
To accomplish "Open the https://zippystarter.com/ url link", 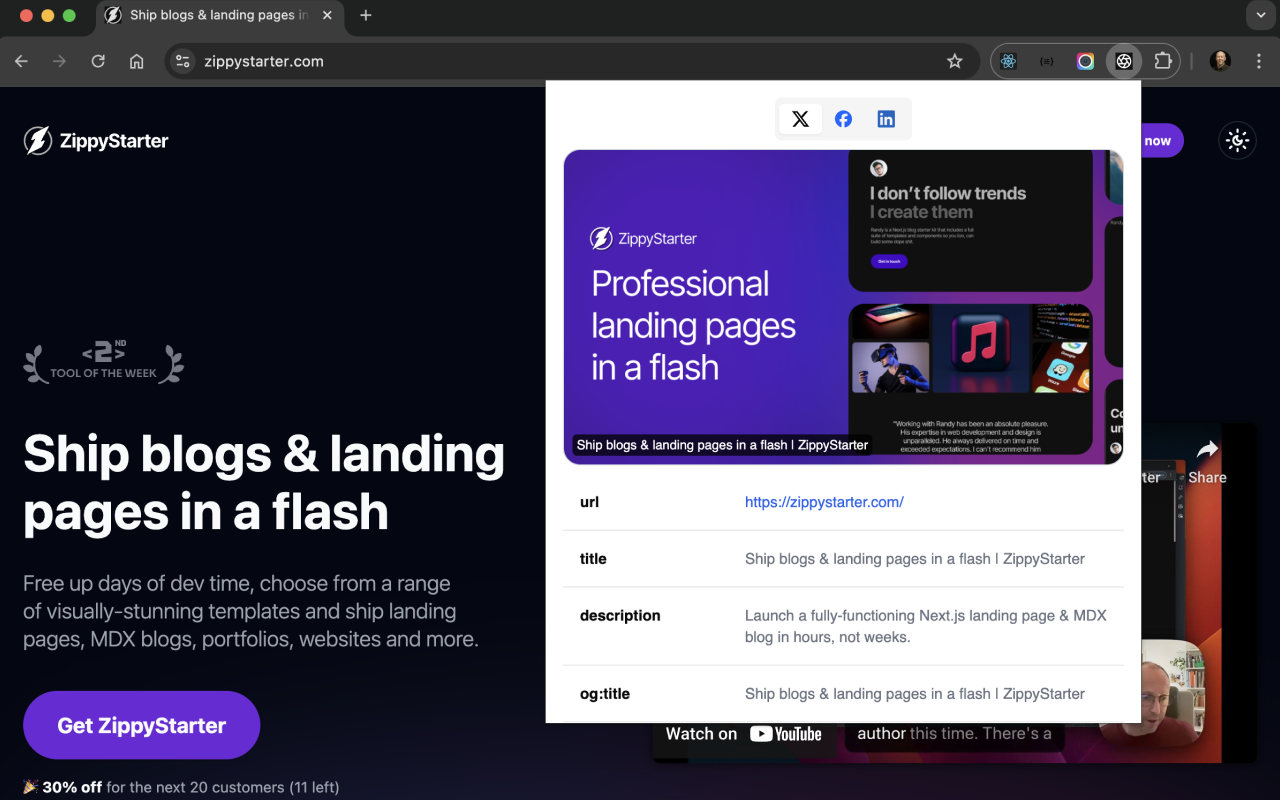I will pos(824,502).
